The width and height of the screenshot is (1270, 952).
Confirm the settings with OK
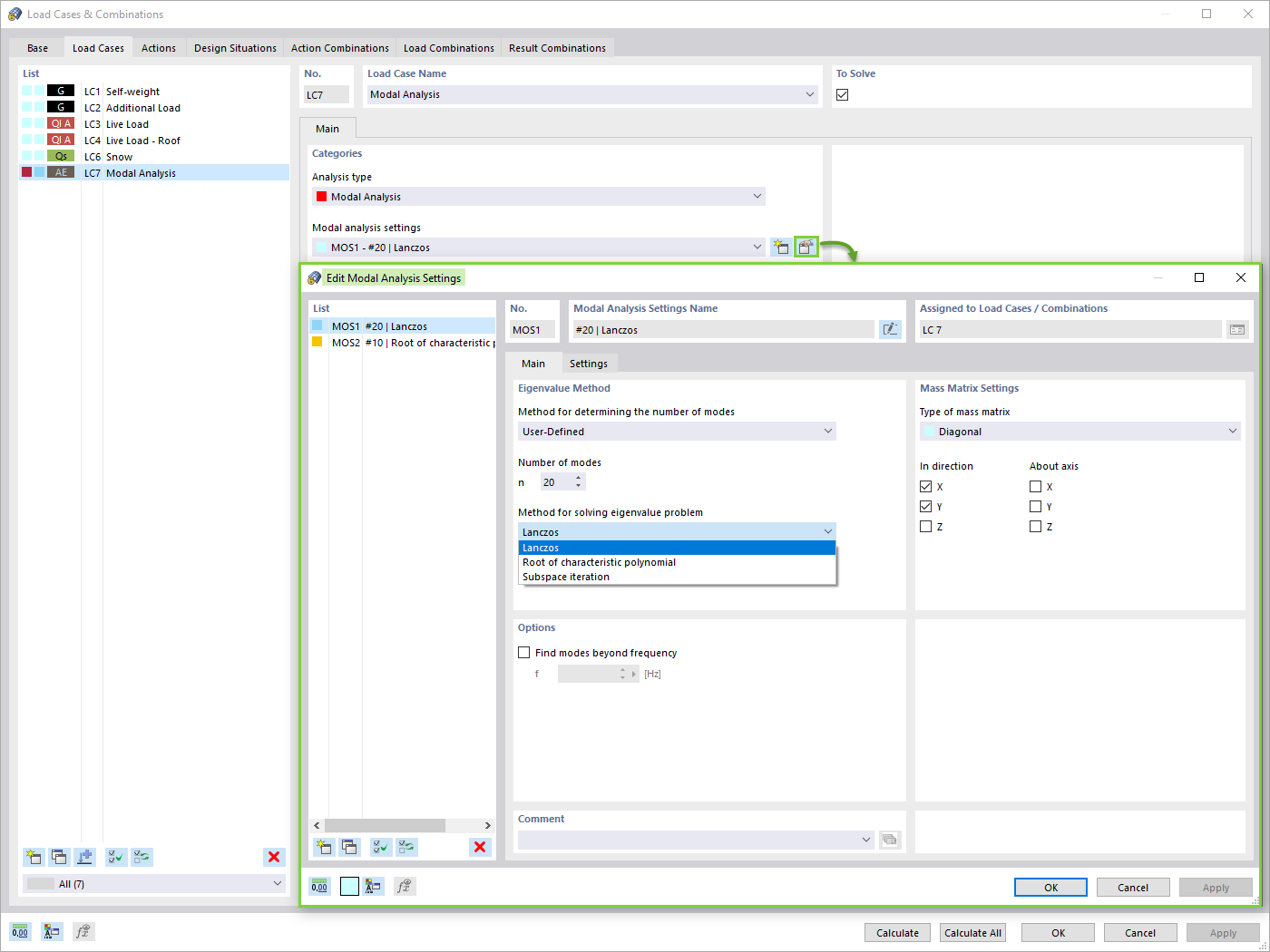(1050, 887)
